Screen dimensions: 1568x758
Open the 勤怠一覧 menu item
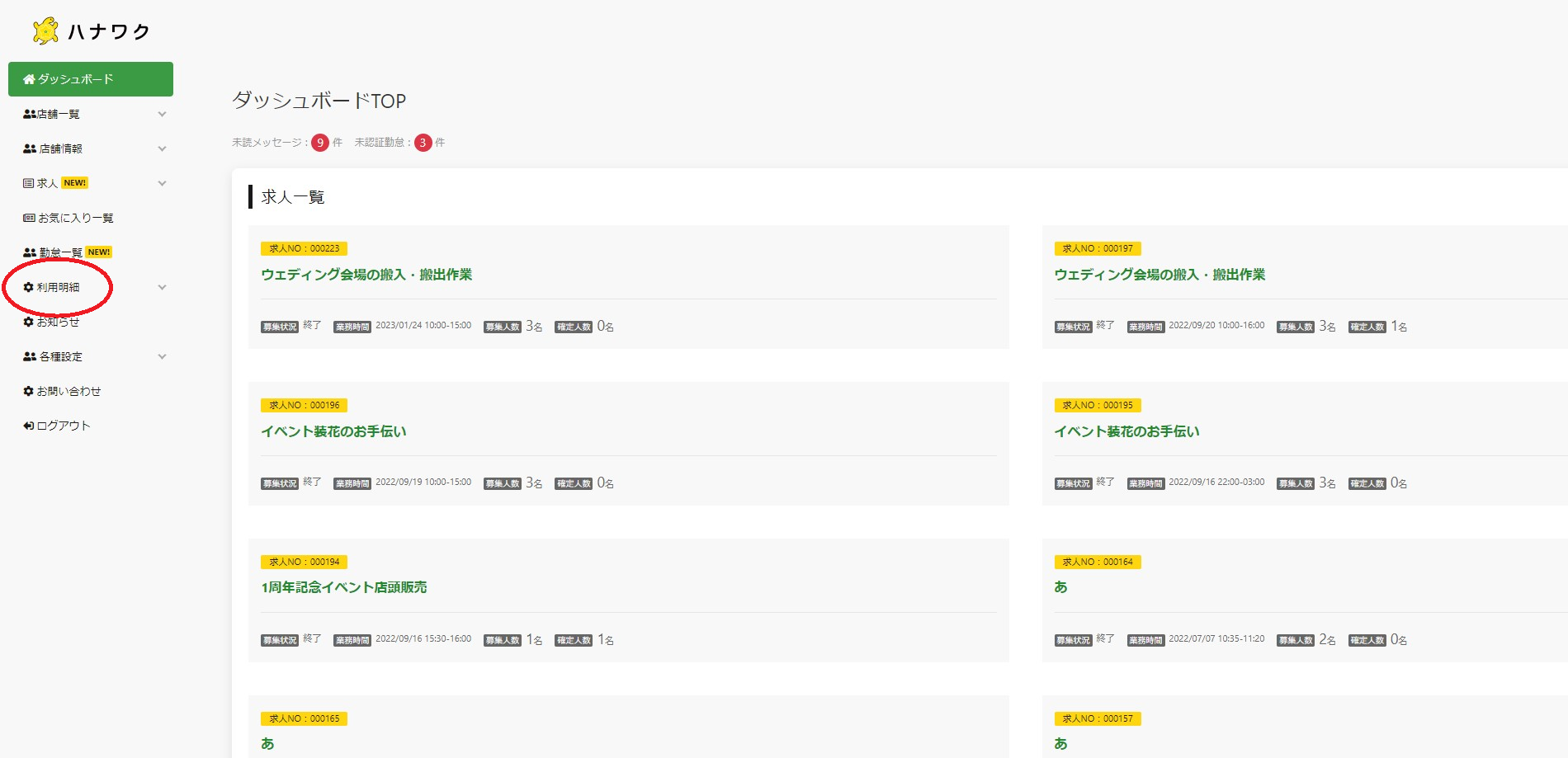(x=60, y=253)
